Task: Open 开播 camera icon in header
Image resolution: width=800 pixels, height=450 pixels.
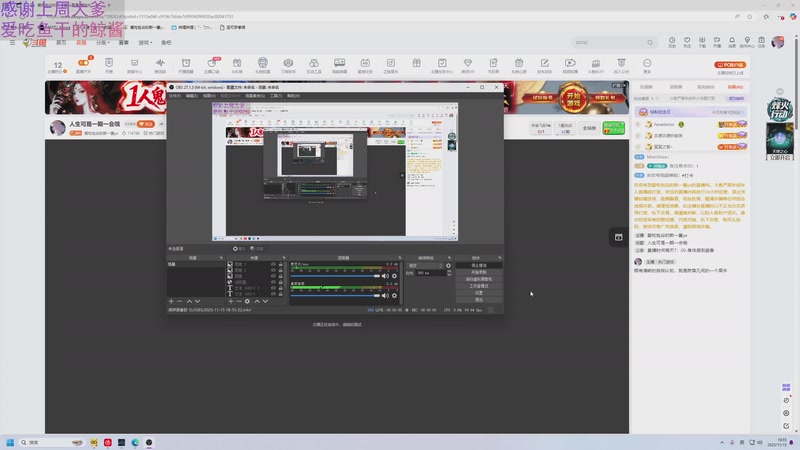Action: point(717,42)
